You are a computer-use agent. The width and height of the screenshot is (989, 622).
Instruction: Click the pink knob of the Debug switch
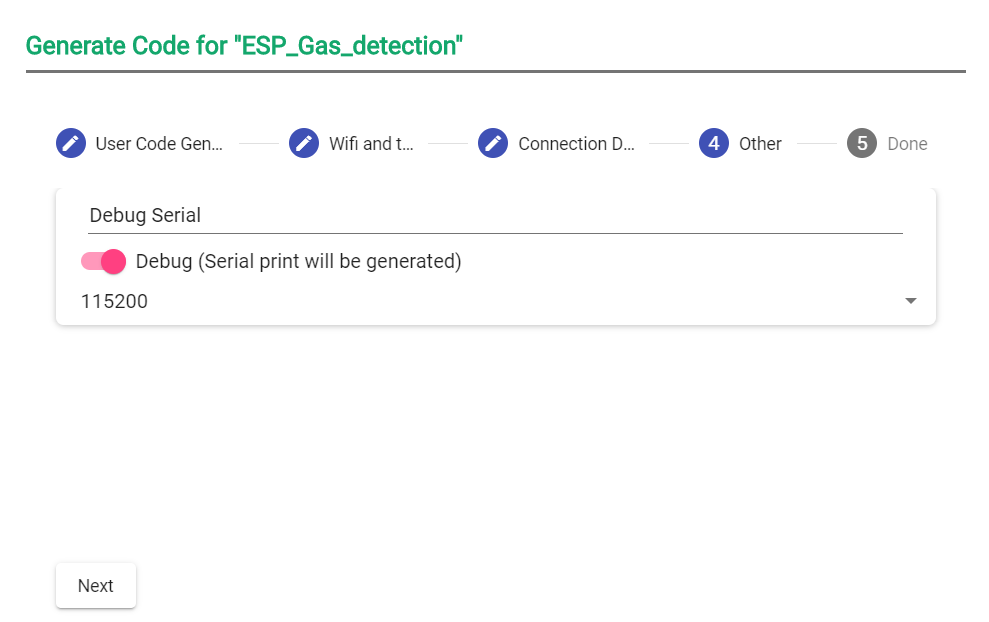[114, 262]
